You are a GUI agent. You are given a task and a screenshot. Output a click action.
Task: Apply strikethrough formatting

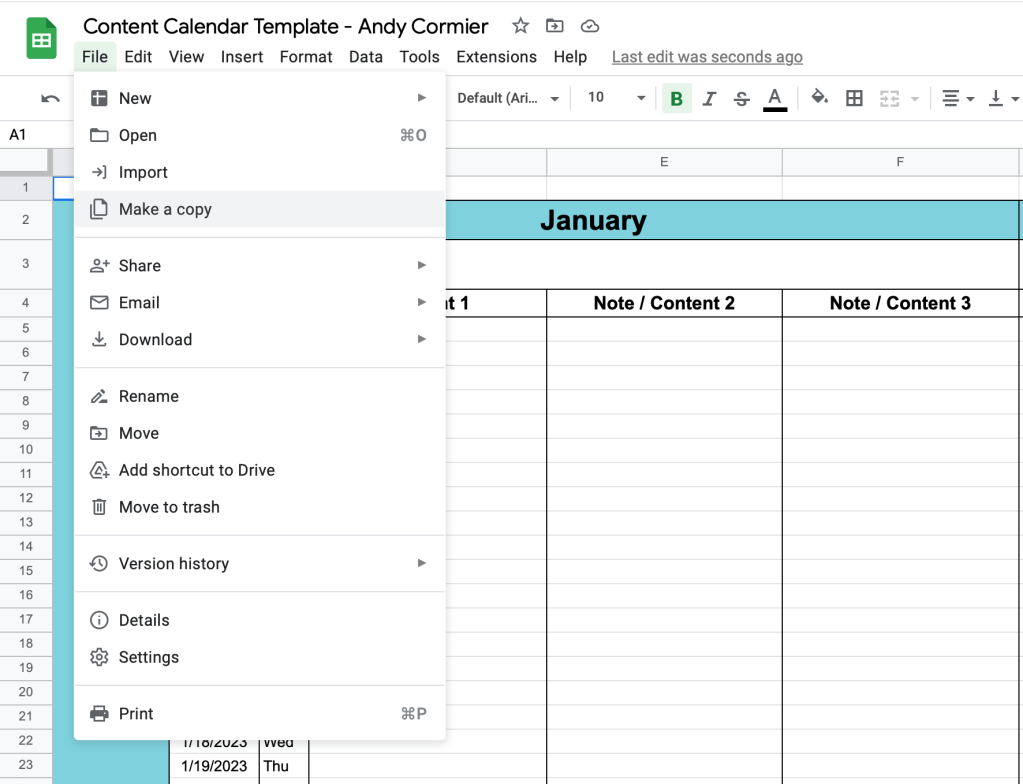[741, 98]
